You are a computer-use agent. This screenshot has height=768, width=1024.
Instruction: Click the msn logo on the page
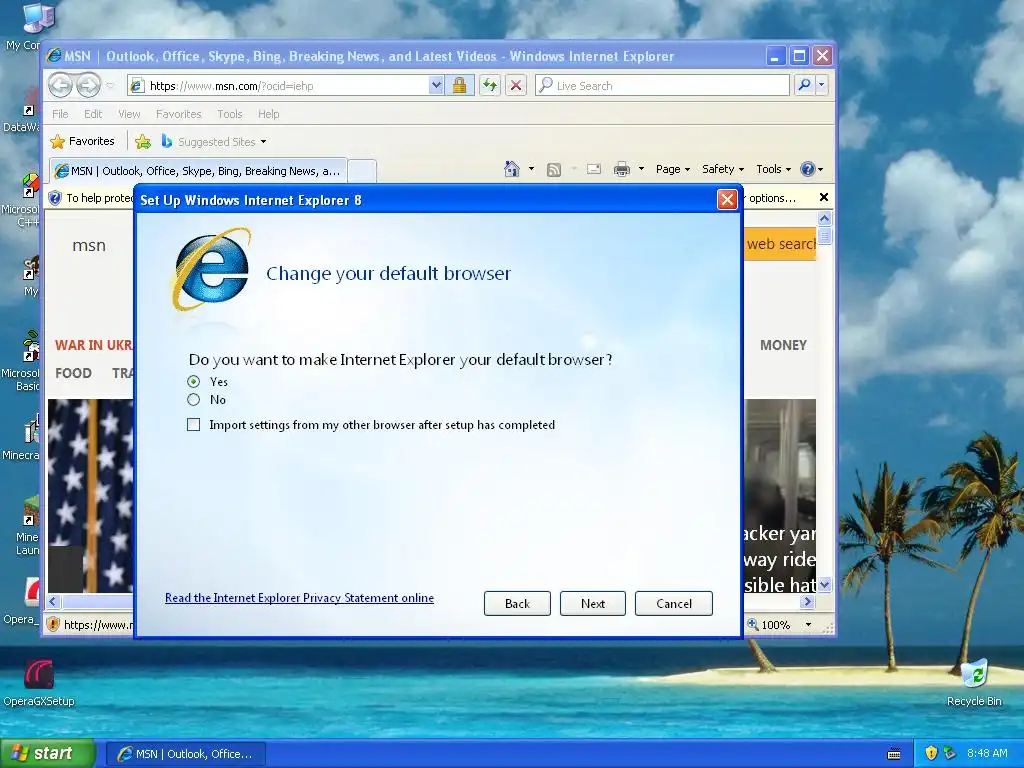(x=89, y=246)
